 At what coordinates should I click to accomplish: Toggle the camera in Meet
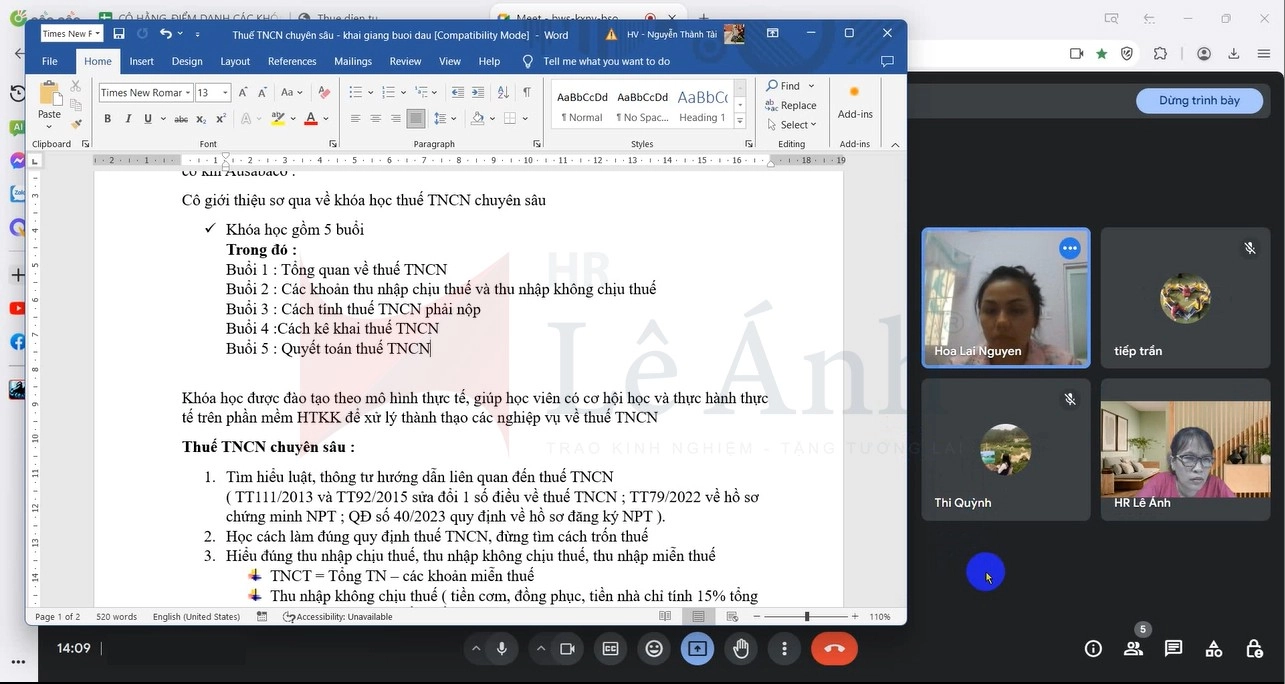[567, 648]
